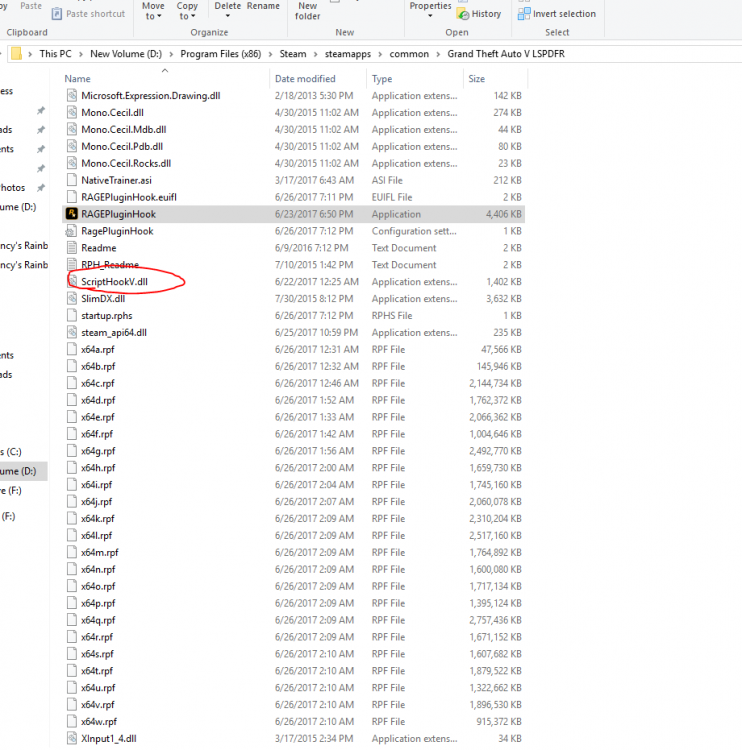Select x64s.rpf in the file list
742x750 pixels.
point(294,654)
